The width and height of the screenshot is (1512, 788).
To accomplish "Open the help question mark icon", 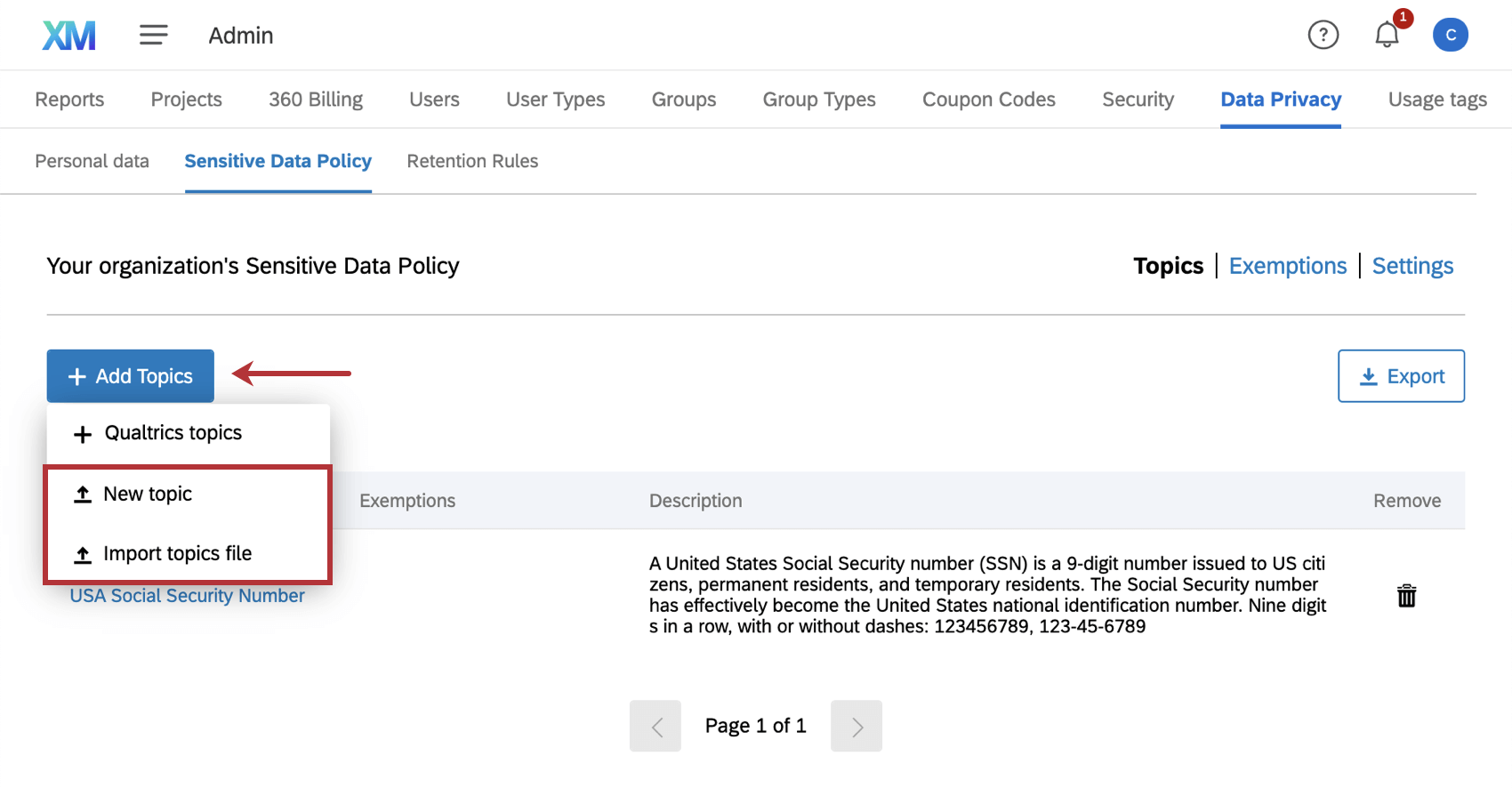I will coord(1323,36).
